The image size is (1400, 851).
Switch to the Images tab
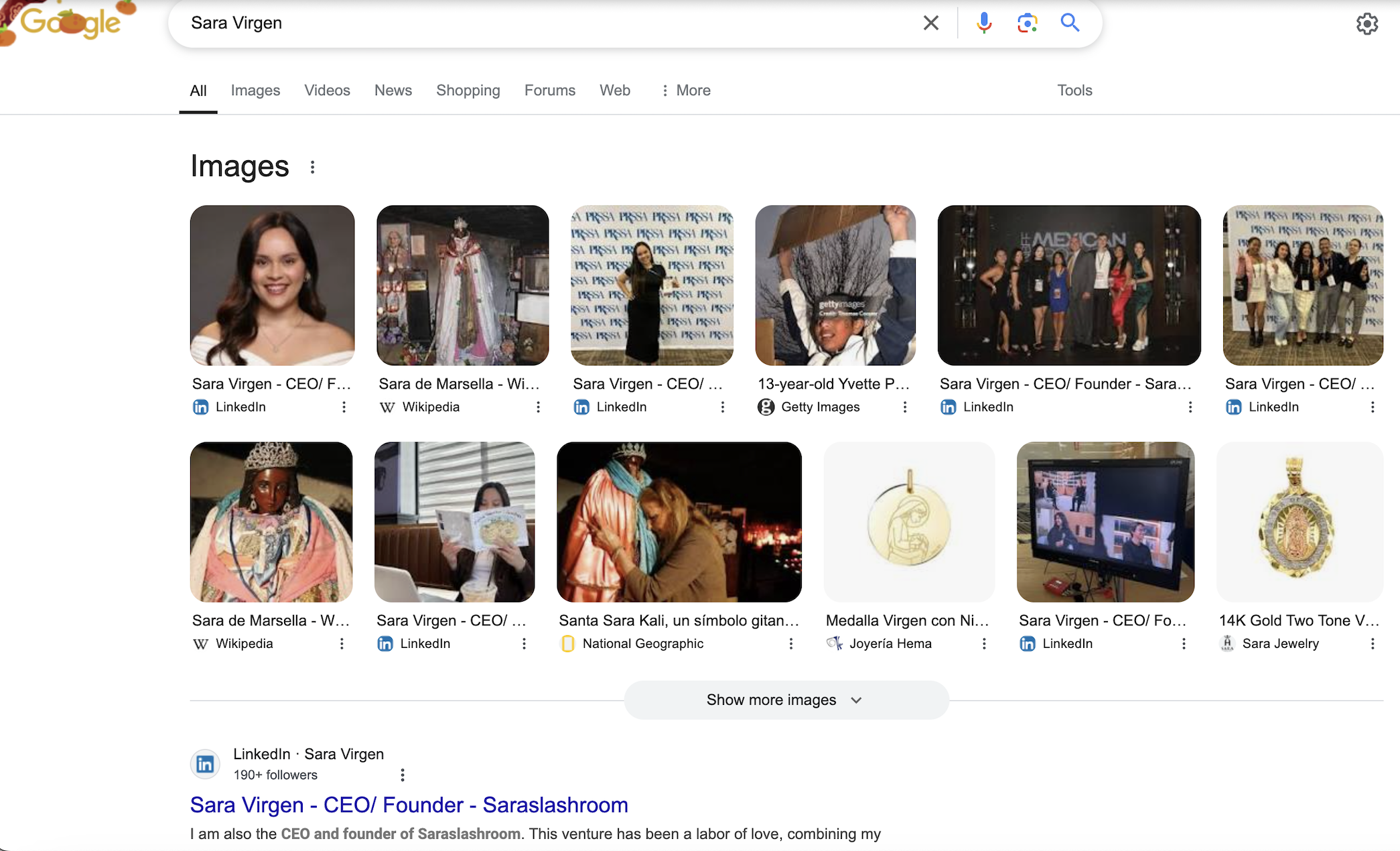click(255, 90)
